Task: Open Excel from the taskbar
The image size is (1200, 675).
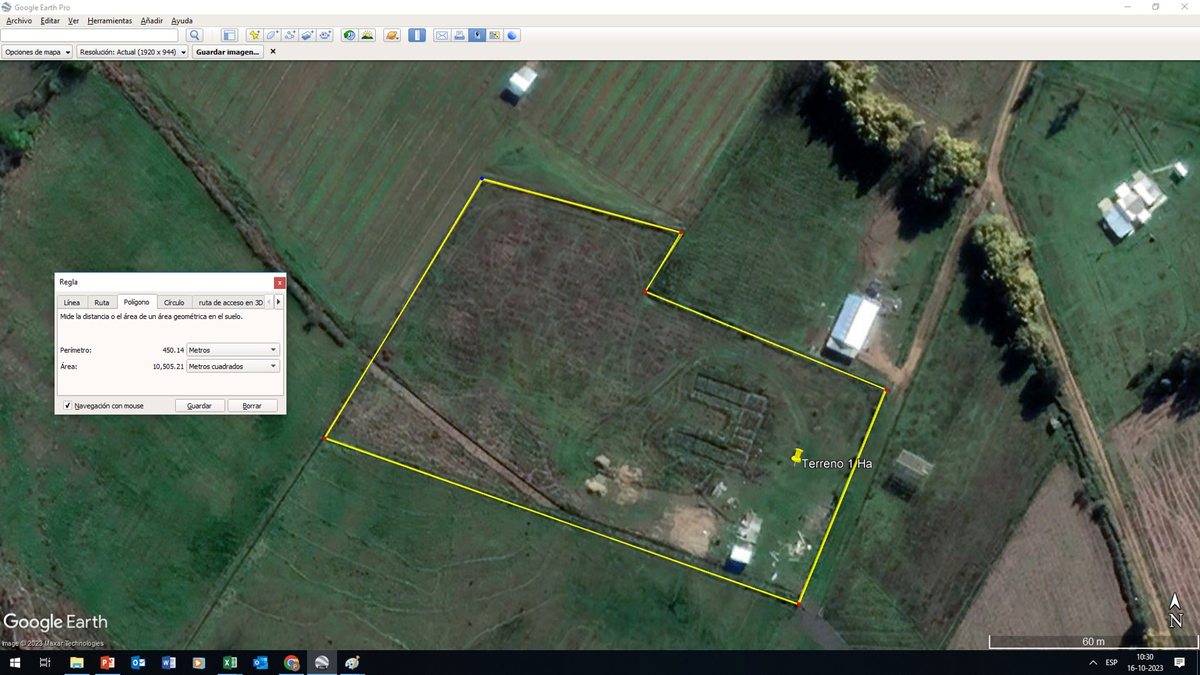Action: pyautogui.click(x=229, y=663)
